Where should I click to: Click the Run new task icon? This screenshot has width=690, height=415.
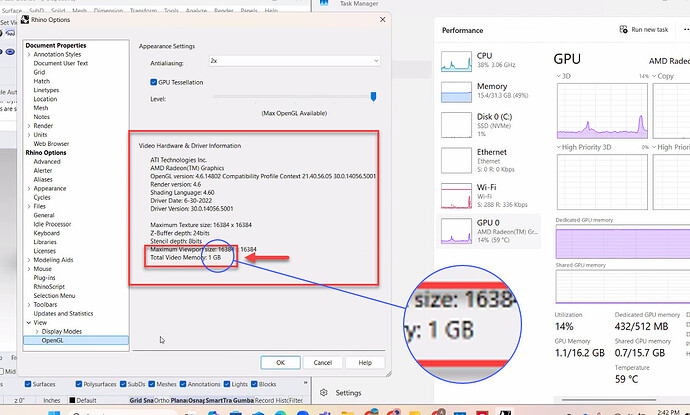(623, 29)
